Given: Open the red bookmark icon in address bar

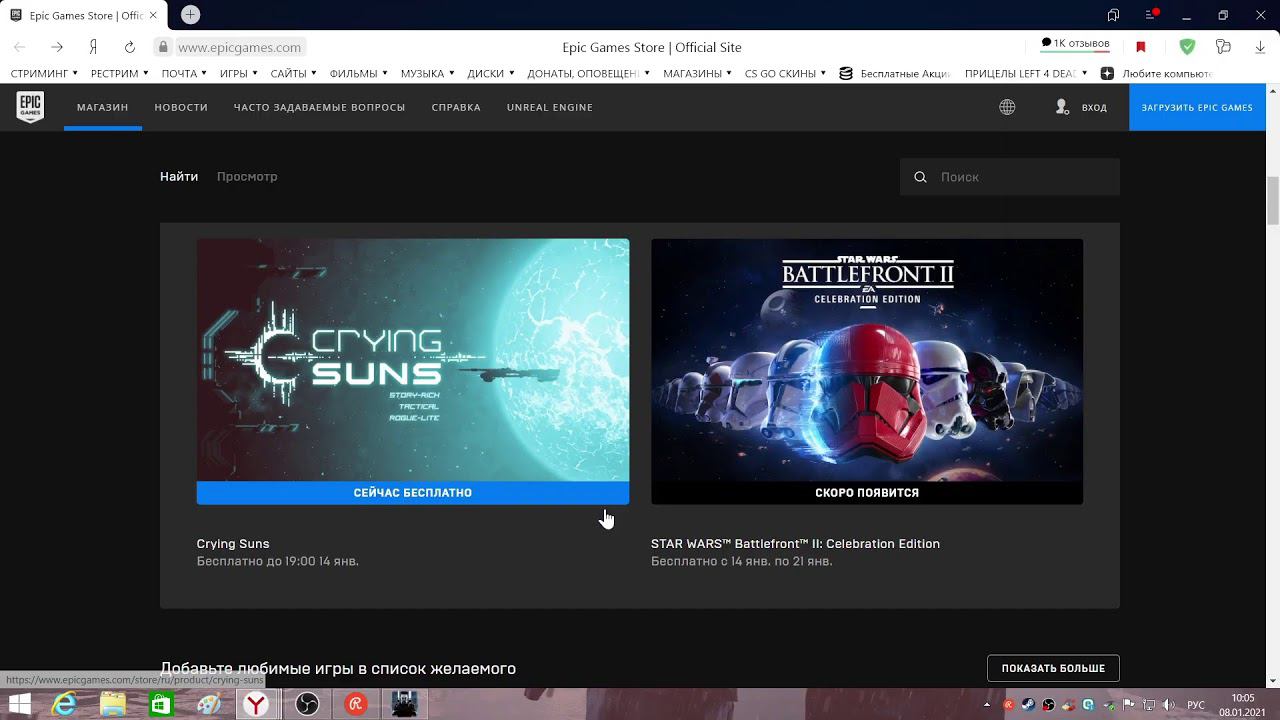Looking at the screenshot, I should tap(1140, 47).
